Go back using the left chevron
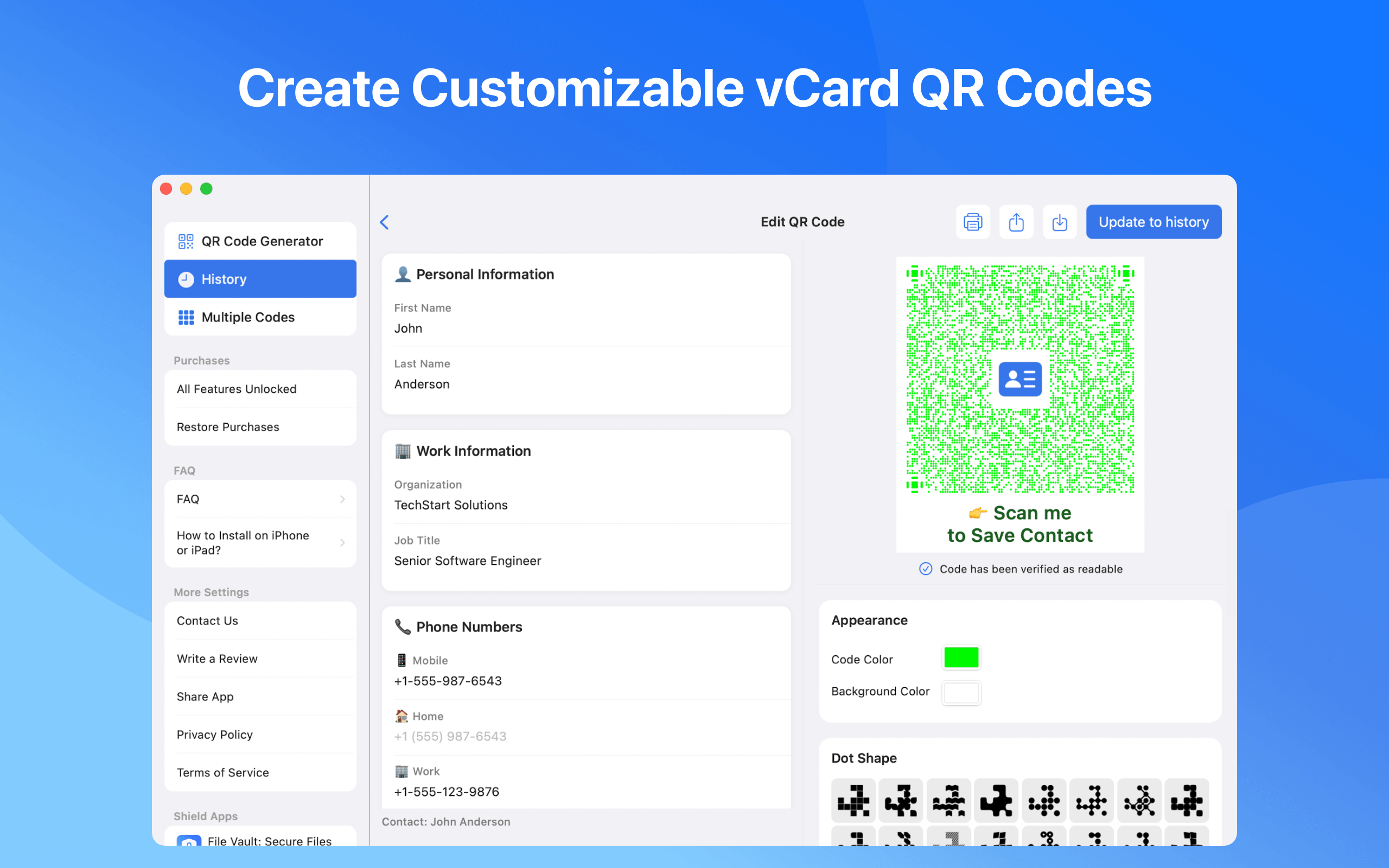This screenshot has height=868, width=1389. pyautogui.click(x=385, y=222)
